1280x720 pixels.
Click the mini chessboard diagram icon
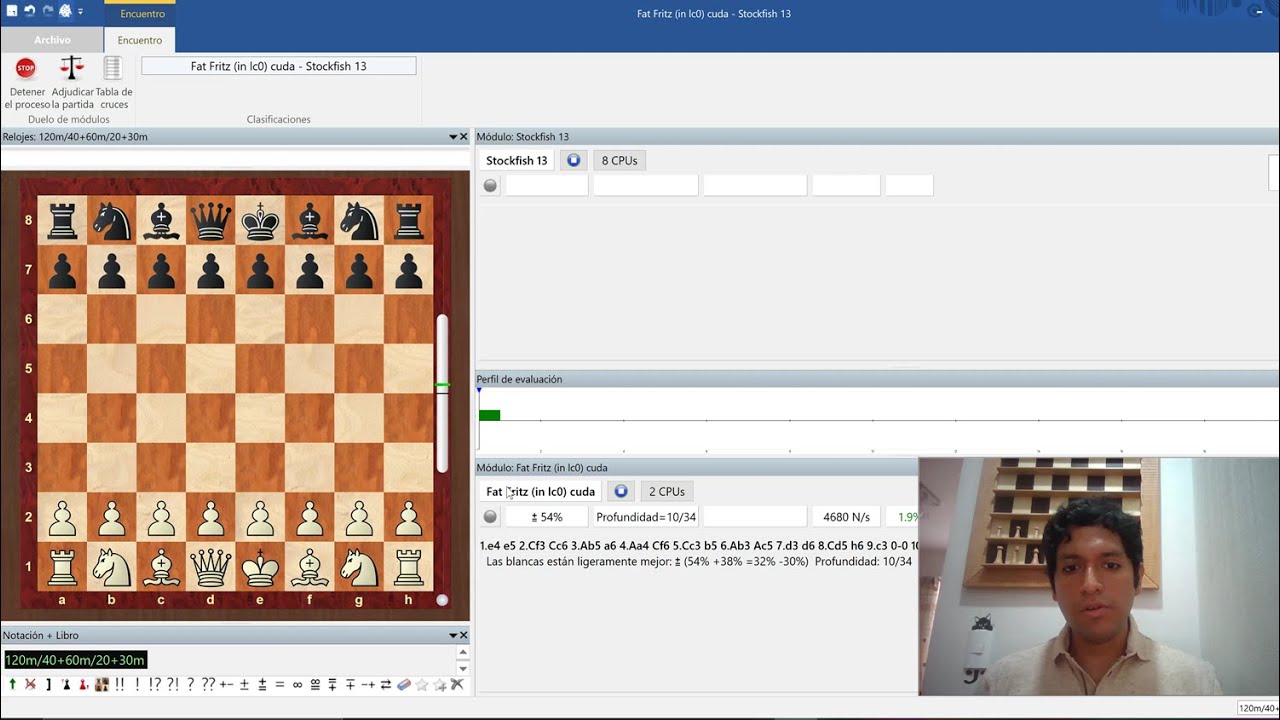pos(102,685)
